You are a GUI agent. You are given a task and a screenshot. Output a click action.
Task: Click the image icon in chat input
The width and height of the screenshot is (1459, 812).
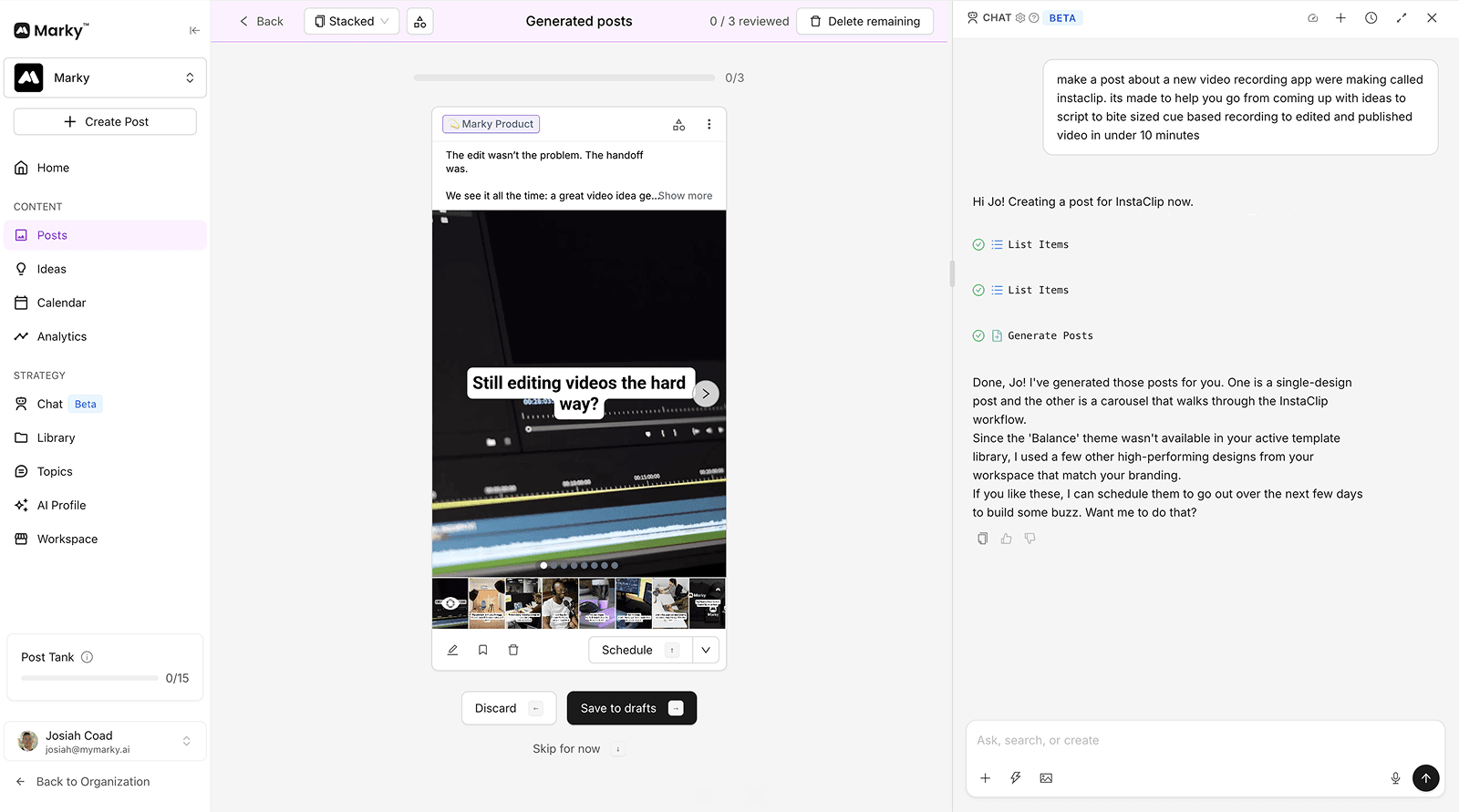point(1046,777)
